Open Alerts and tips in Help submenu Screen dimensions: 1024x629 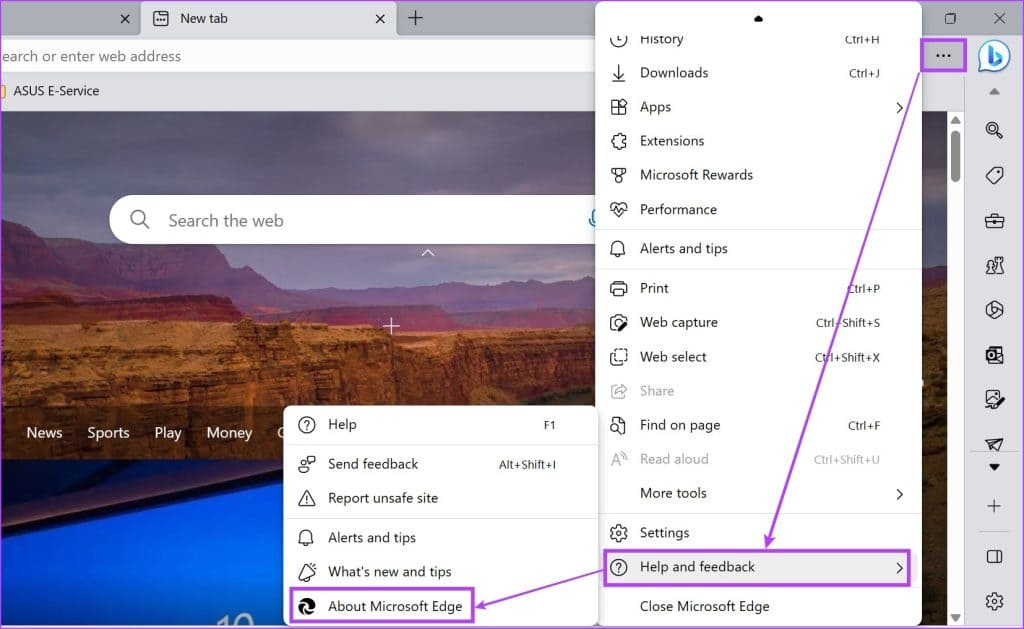click(x=441, y=538)
